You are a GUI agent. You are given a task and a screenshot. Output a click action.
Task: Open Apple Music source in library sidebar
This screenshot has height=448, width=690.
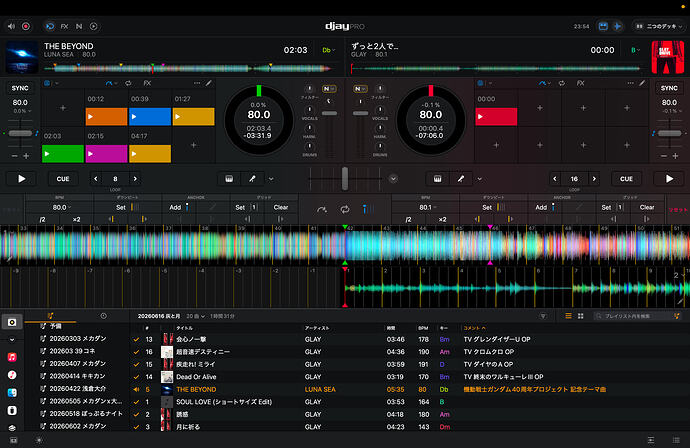(x=12, y=357)
